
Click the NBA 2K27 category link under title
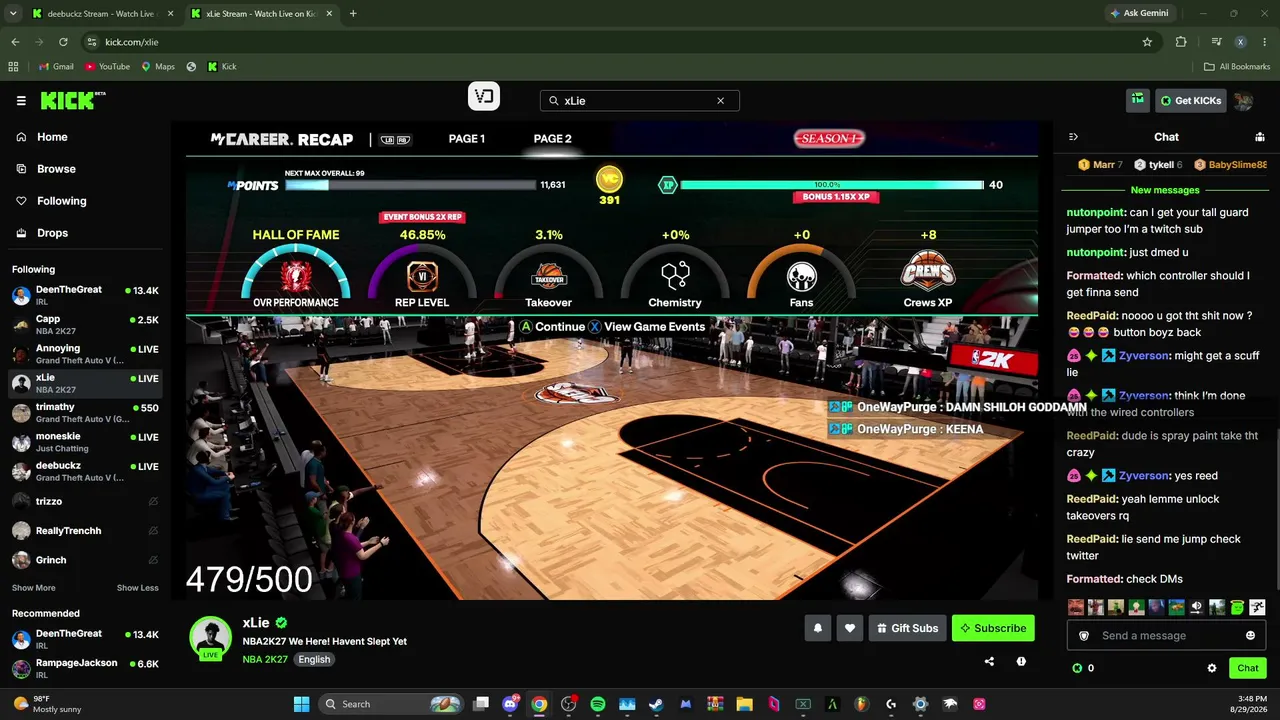tap(265, 660)
